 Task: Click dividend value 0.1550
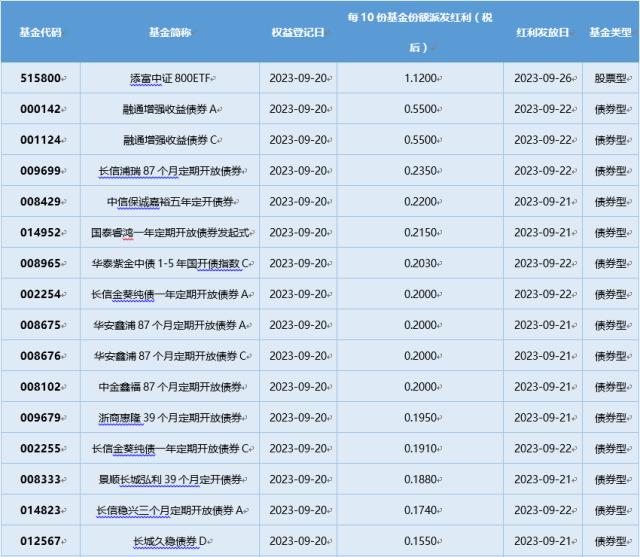point(420,541)
